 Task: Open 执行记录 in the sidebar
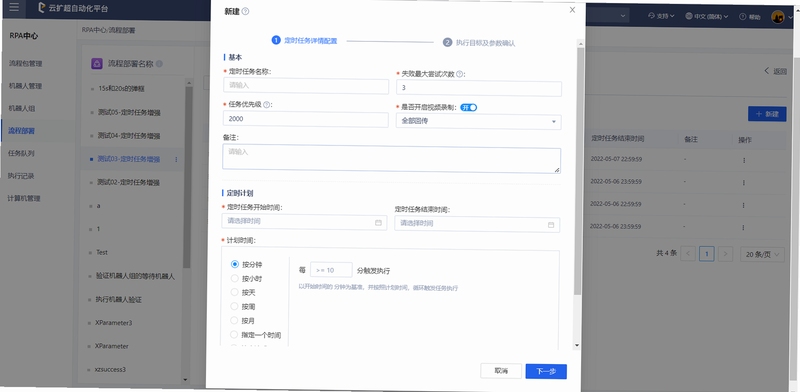coord(21,176)
